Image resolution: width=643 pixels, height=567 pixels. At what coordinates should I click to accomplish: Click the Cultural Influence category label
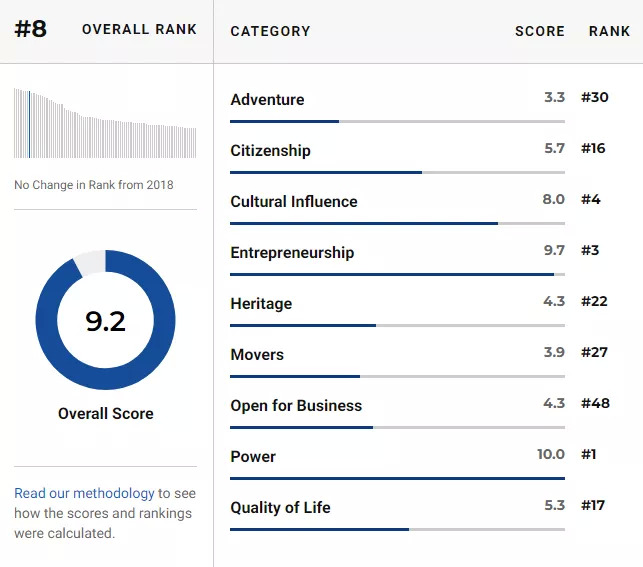tap(293, 201)
